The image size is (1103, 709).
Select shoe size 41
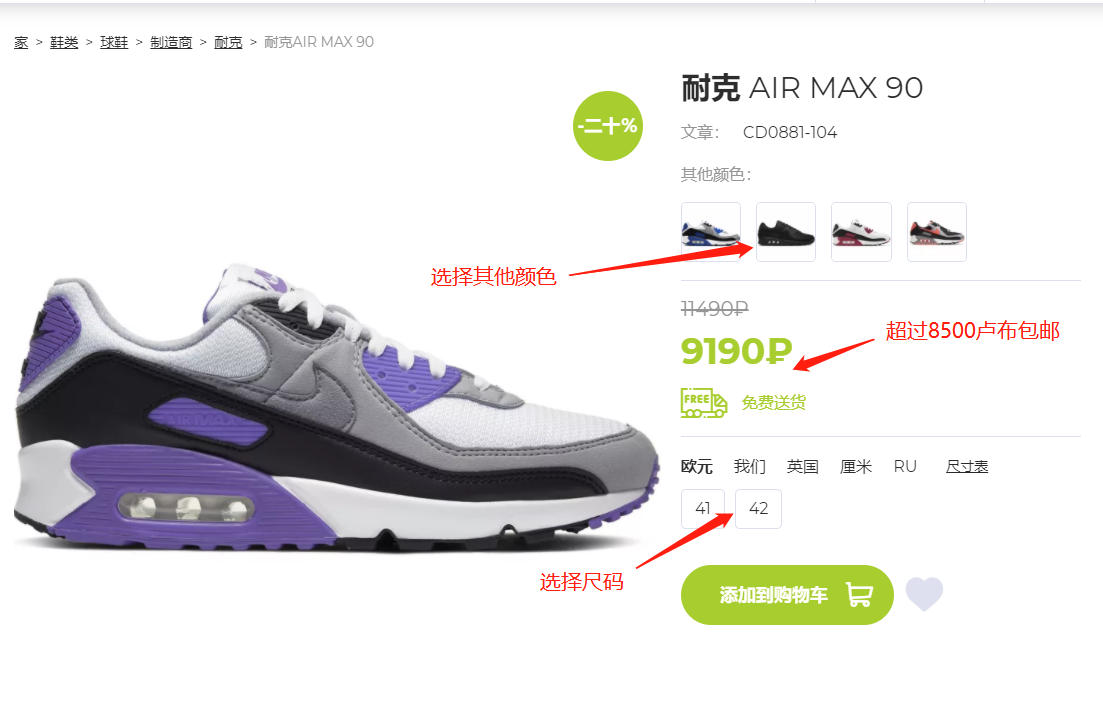pyautogui.click(x=703, y=509)
